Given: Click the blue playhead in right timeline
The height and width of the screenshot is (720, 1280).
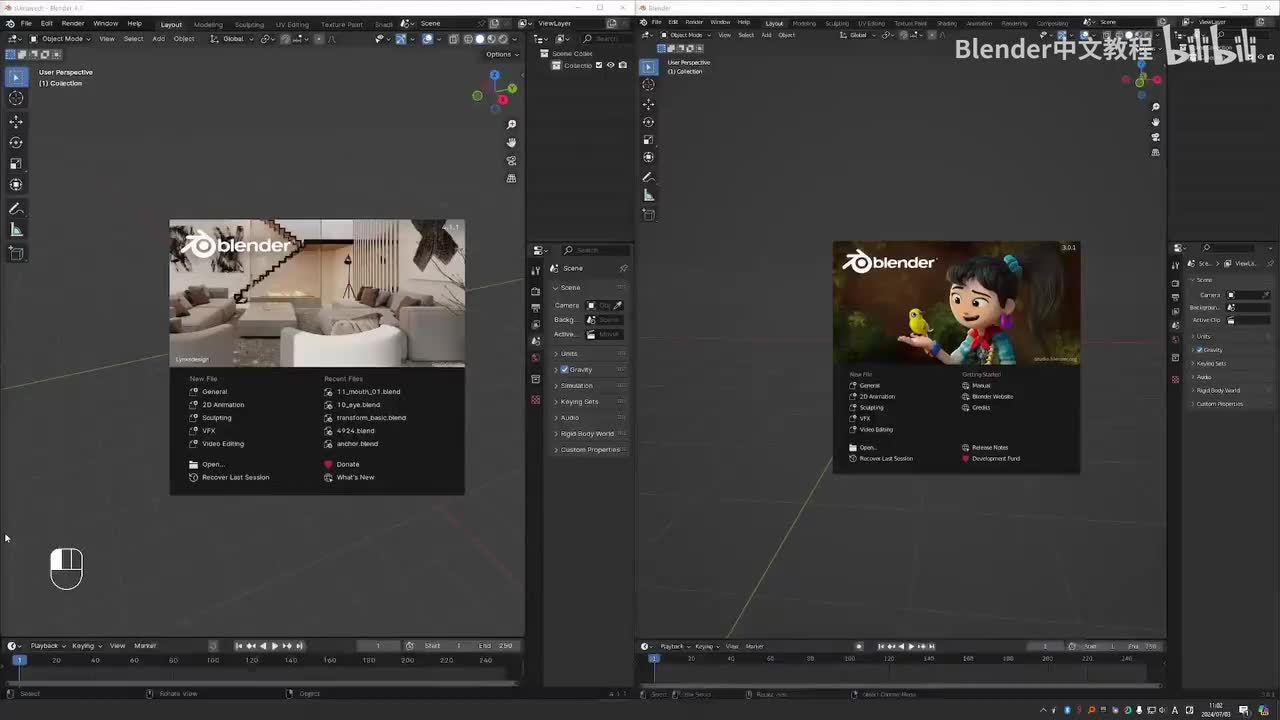Looking at the screenshot, I should pyautogui.click(x=653, y=658).
